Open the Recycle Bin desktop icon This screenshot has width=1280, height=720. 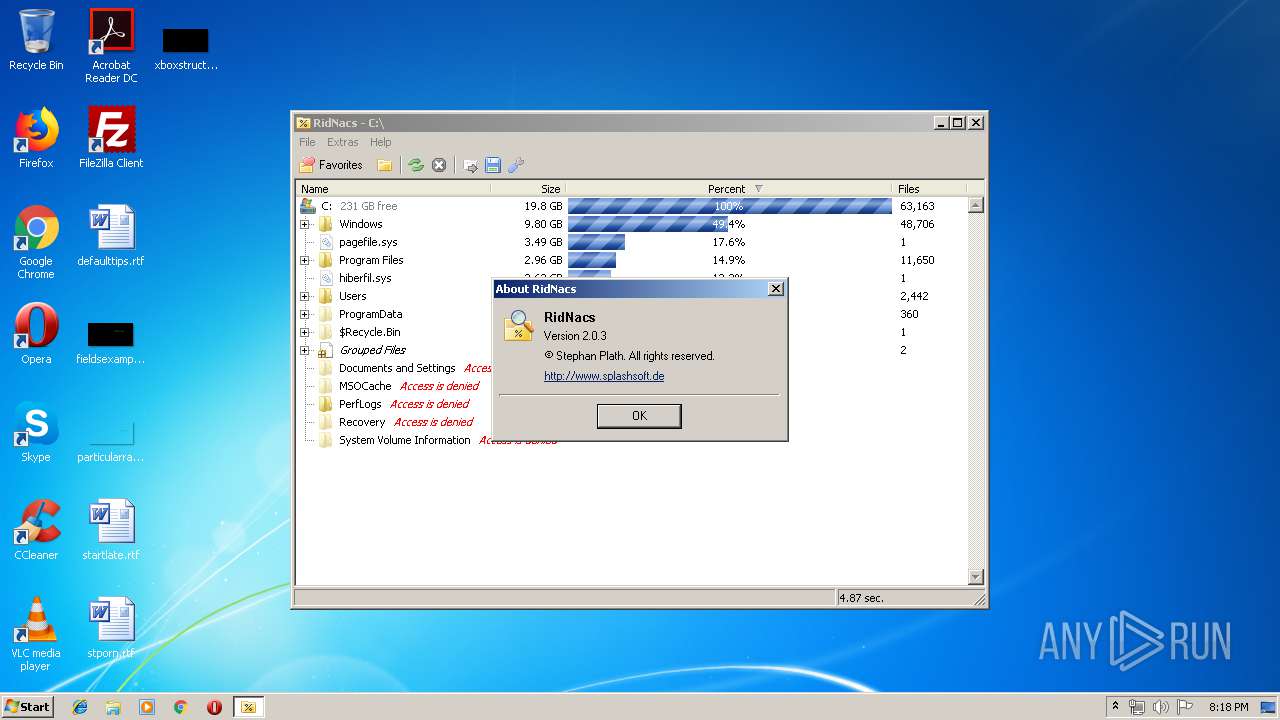tap(36, 40)
